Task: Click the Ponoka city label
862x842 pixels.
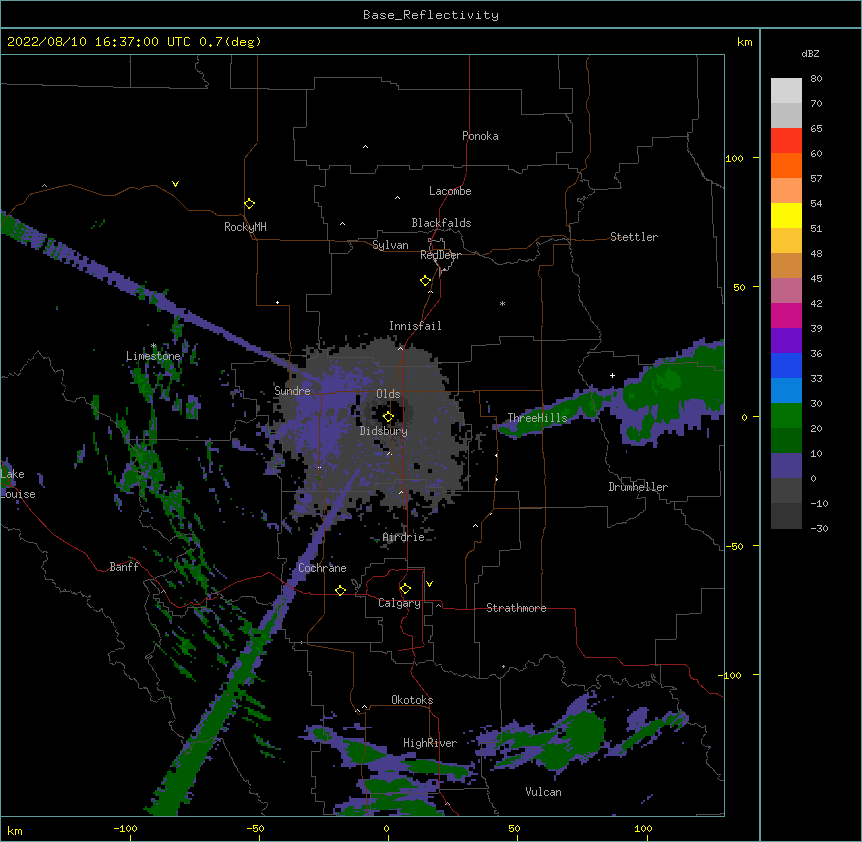Action: pos(480,136)
